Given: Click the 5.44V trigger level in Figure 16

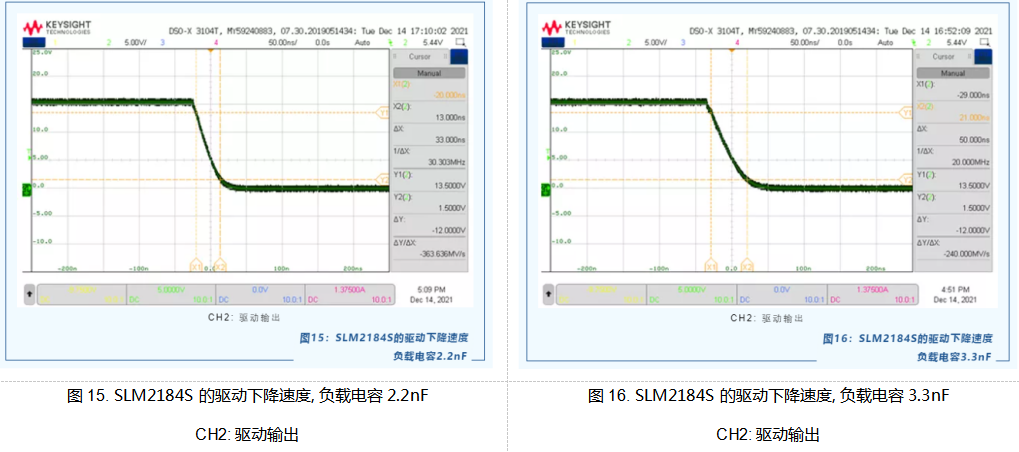Looking at the screenshot, I should click(x=957, y=42).
